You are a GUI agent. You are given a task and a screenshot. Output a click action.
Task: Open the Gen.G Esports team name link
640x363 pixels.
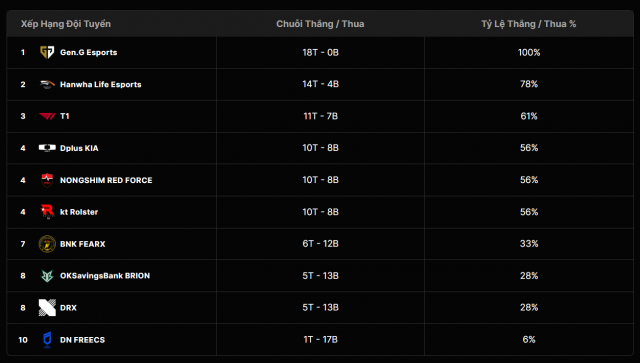point(89,52)
